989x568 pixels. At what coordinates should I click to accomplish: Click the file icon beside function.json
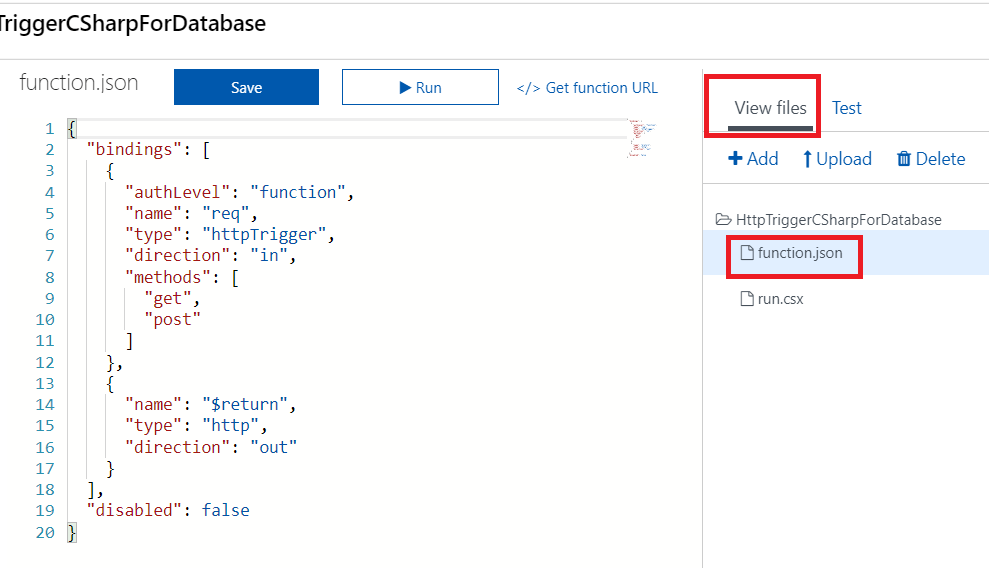pos(747,253)
